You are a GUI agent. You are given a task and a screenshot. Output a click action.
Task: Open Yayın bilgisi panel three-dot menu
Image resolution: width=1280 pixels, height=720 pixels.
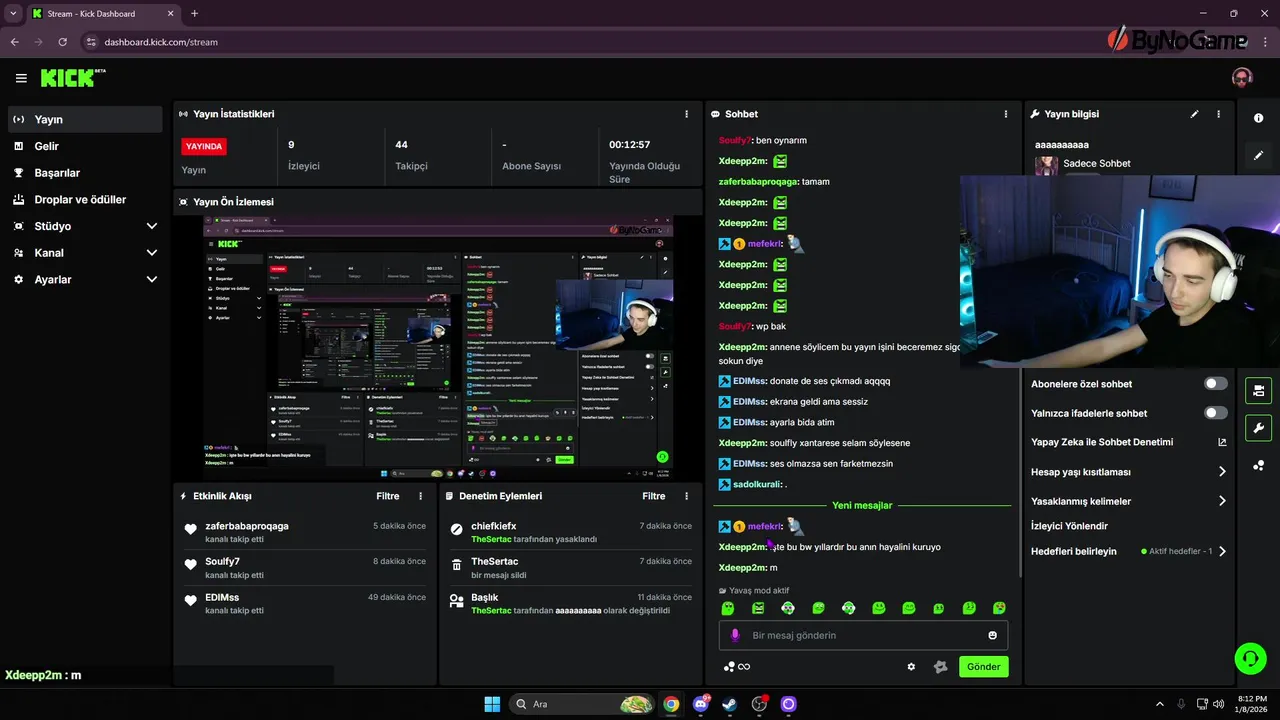[1218, 114]
